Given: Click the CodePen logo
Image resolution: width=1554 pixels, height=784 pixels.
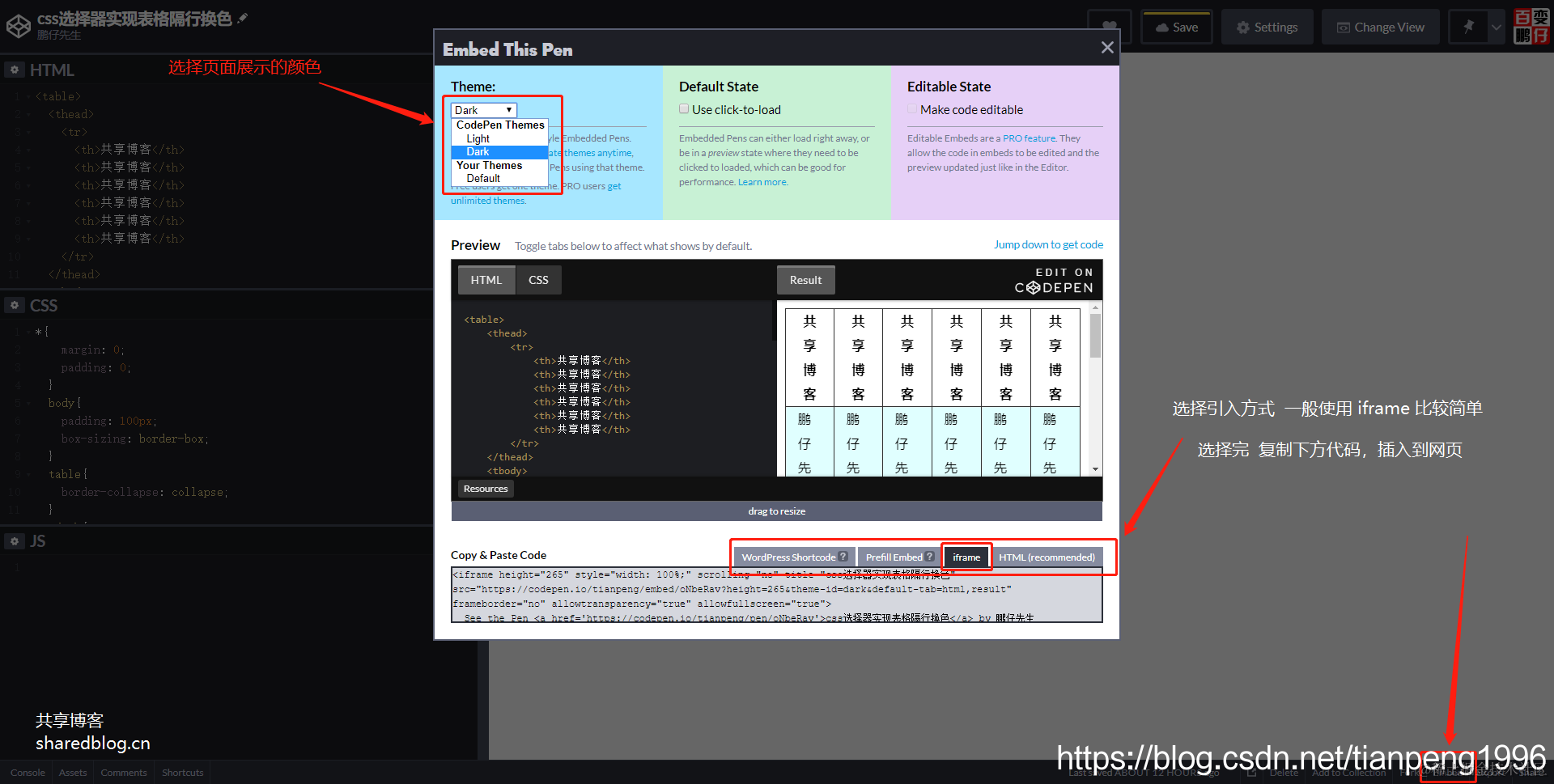Looking at the screenshot, I should [19, 25].
